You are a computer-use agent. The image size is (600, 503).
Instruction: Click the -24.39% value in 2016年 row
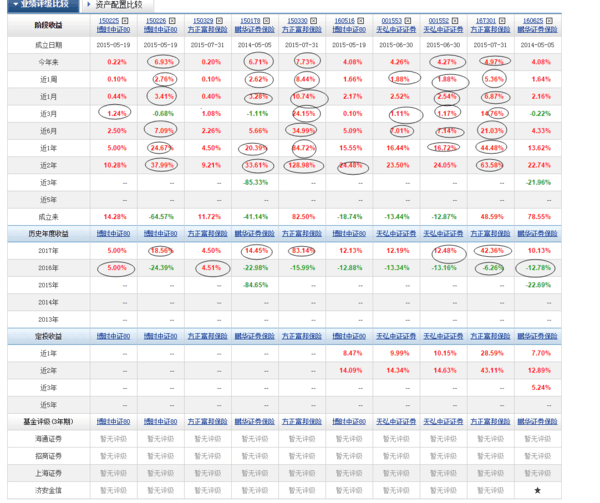[x=161, y=268]
